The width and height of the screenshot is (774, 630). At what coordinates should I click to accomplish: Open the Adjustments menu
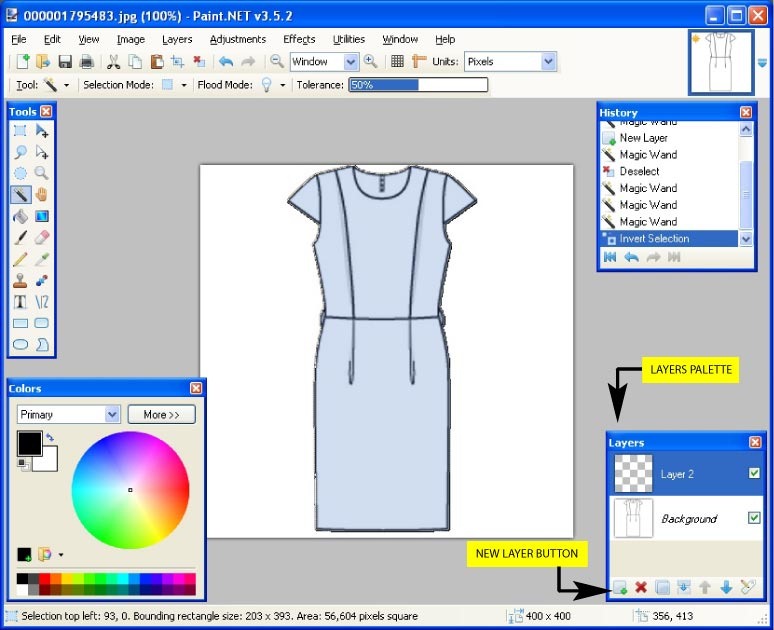click(238, 39)
